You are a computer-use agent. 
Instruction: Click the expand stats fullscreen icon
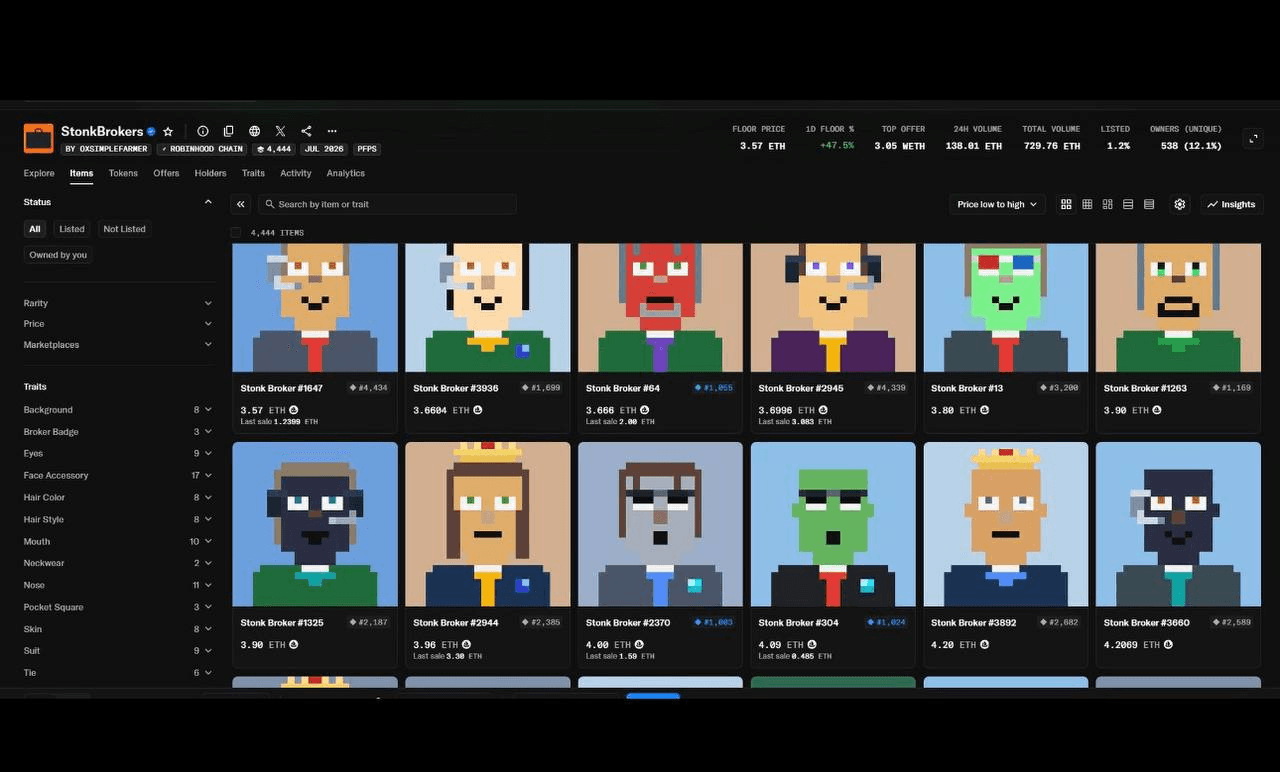1253,139
